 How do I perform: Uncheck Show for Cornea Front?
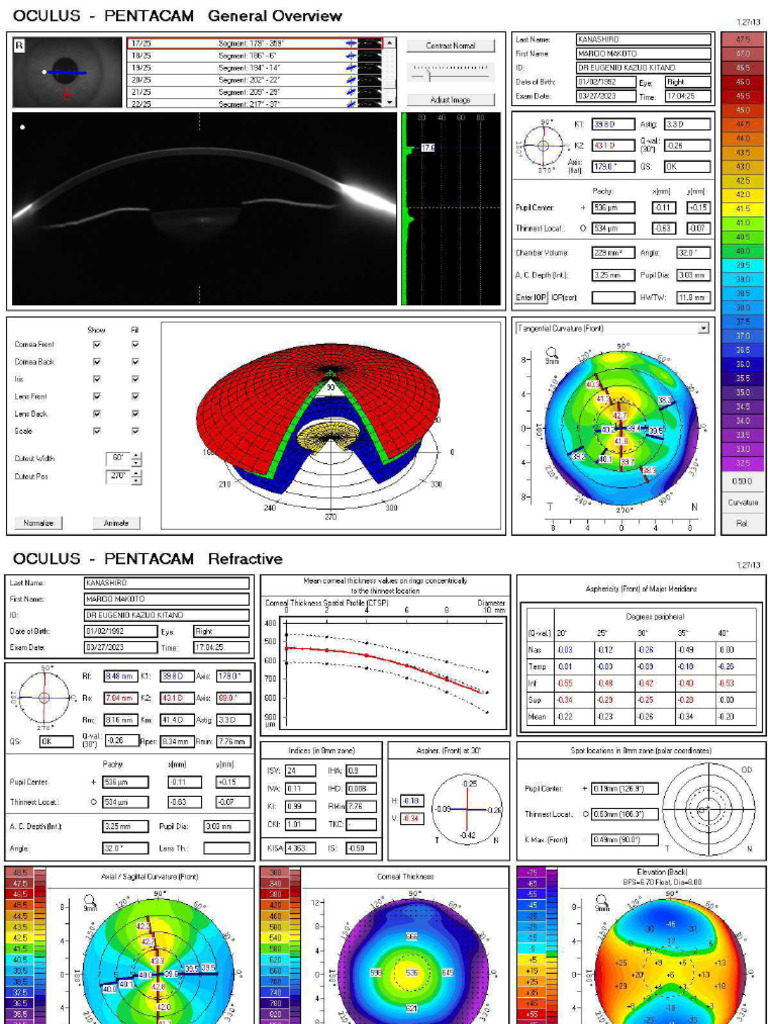point(97,345)
